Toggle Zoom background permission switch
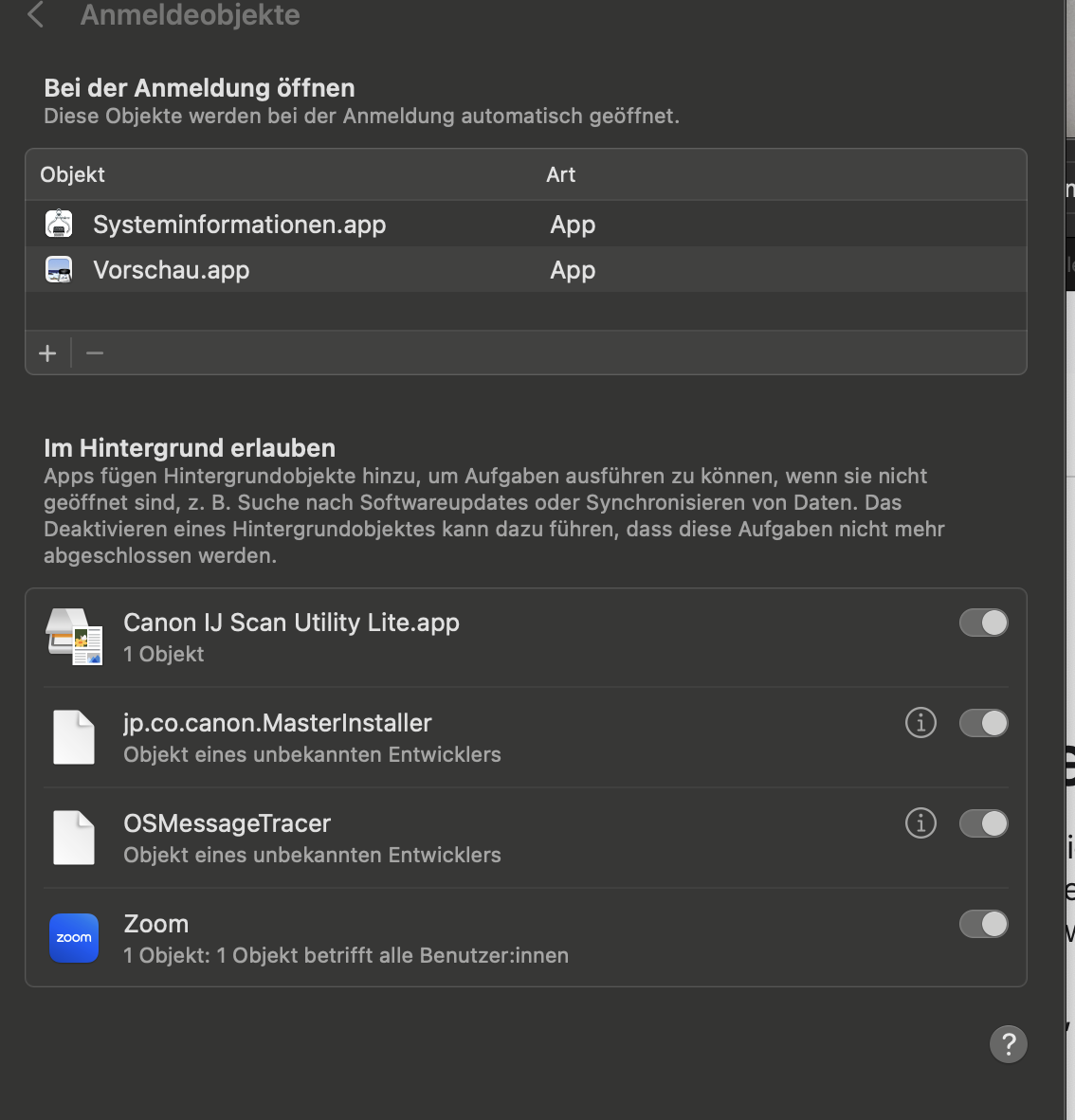1075x1120 pixels. [983, 924]
